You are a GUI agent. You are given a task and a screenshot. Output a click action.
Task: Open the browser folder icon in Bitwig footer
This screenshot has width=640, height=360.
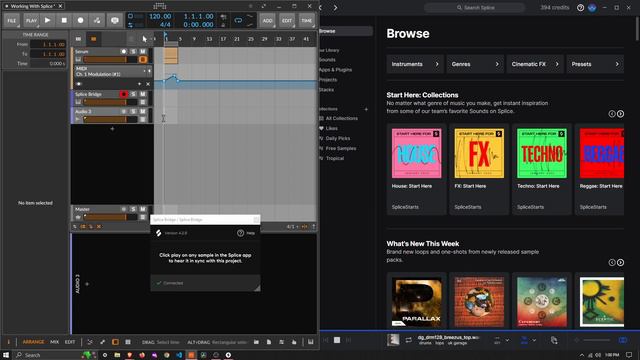pyautogui.click(x=256, y=342)
